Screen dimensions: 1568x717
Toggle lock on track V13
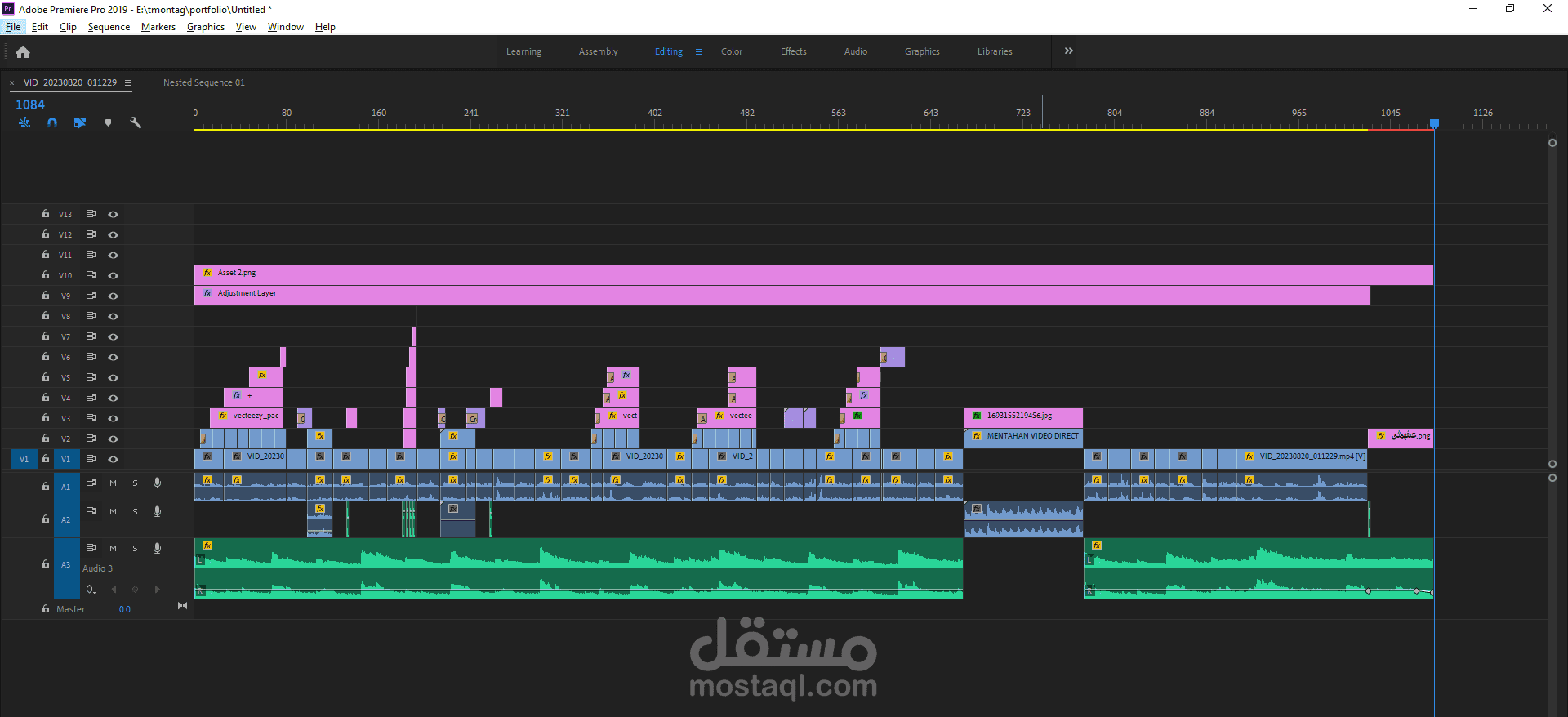tap(46, 214)
